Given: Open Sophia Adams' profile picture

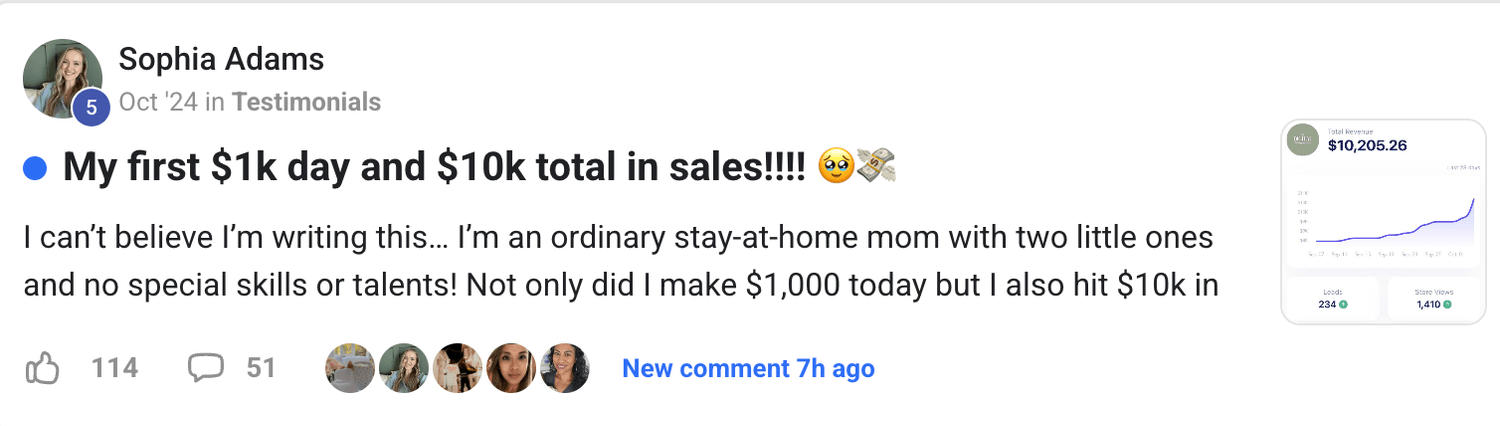Looking at the screenshot, I should click(62, 79).
